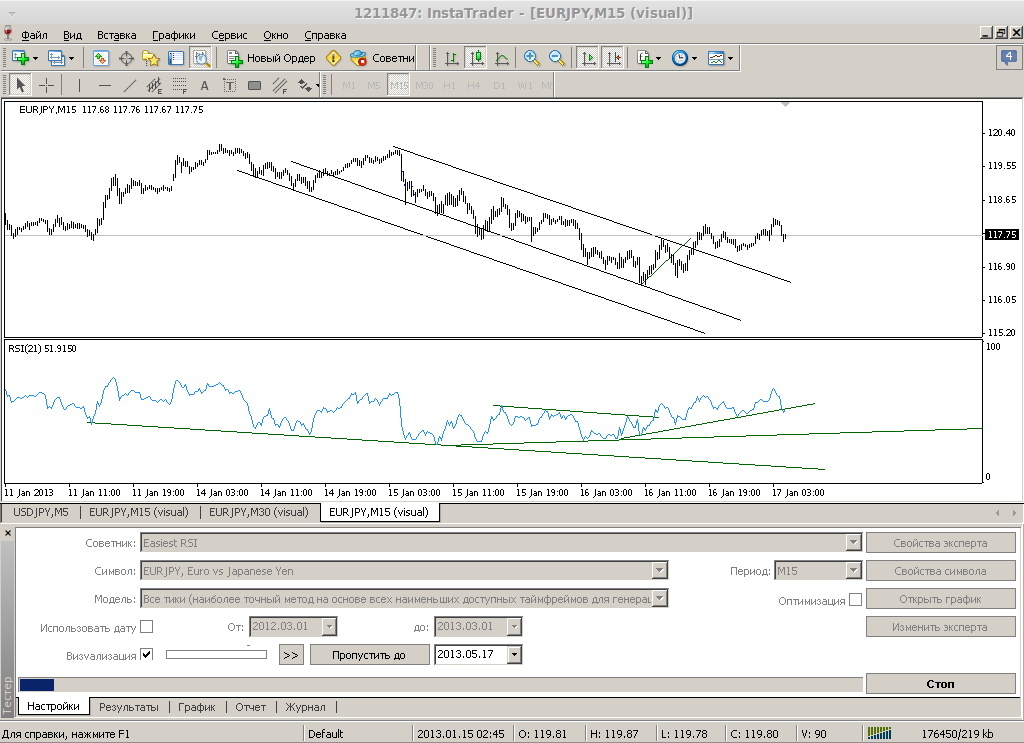Expand the arrows objects tool dropdown
Screen dimensions: 1024x743
pos(317,85)
